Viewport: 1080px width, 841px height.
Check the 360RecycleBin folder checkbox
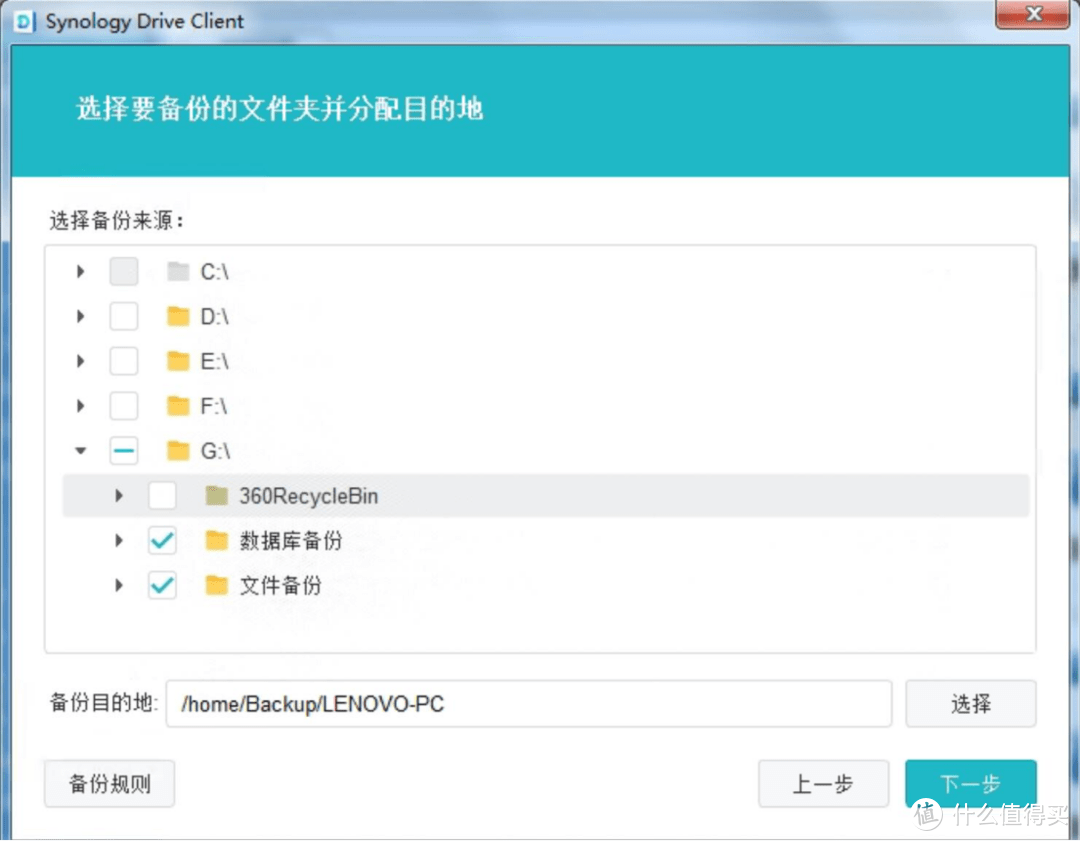(162, 495)
